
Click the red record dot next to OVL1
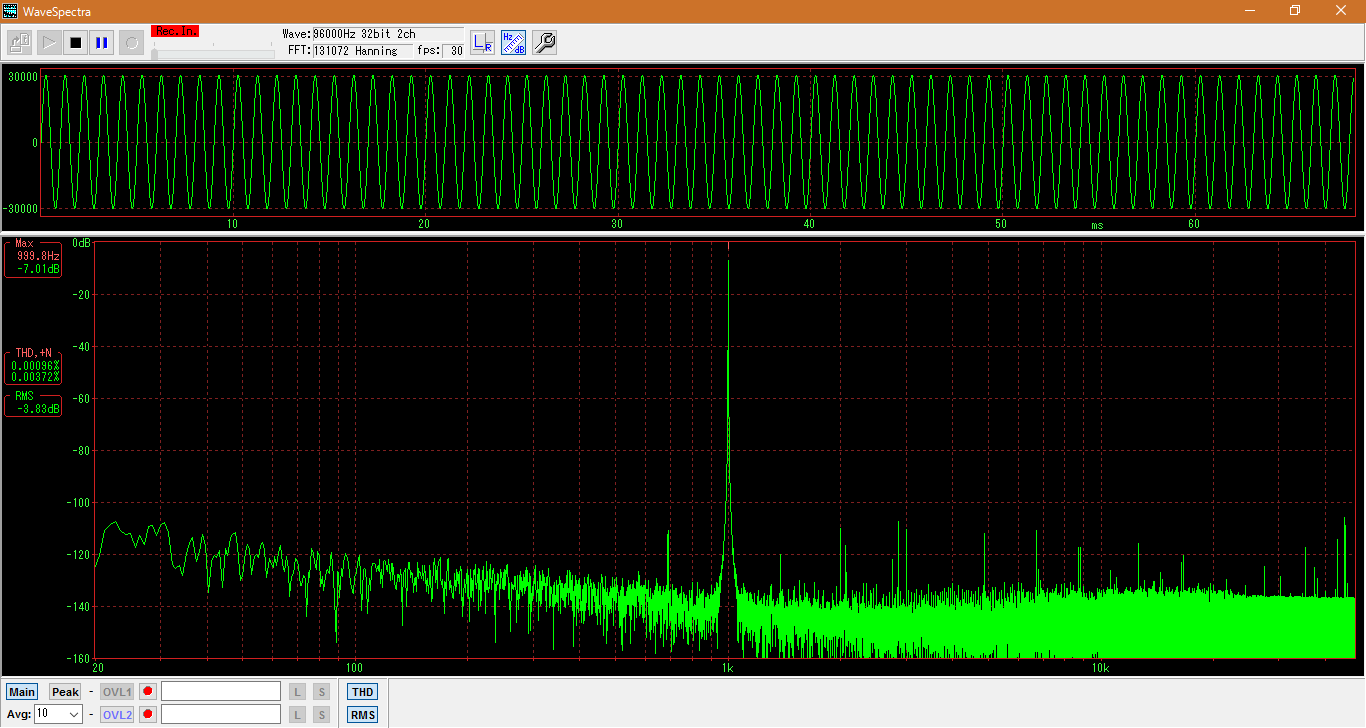coord(148,692)
